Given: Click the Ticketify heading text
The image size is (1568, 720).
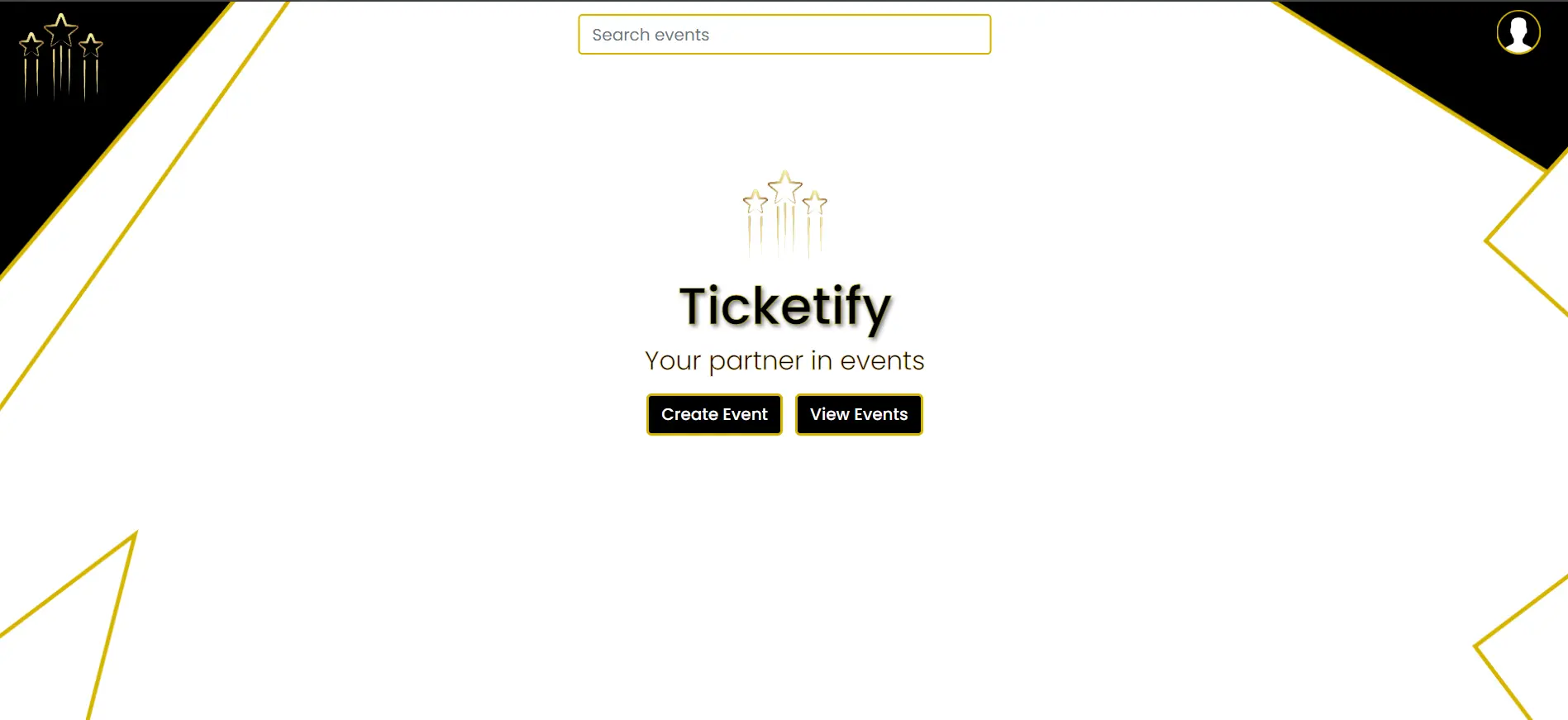Looking at the screenshot, I should tap(784, 307).
